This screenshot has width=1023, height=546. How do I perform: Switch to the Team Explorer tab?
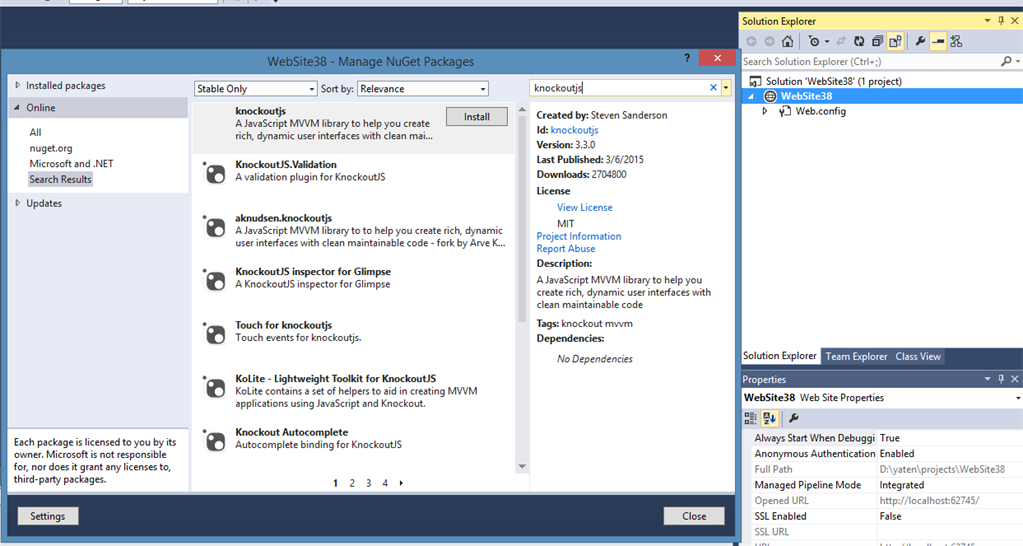pos(856,356)
